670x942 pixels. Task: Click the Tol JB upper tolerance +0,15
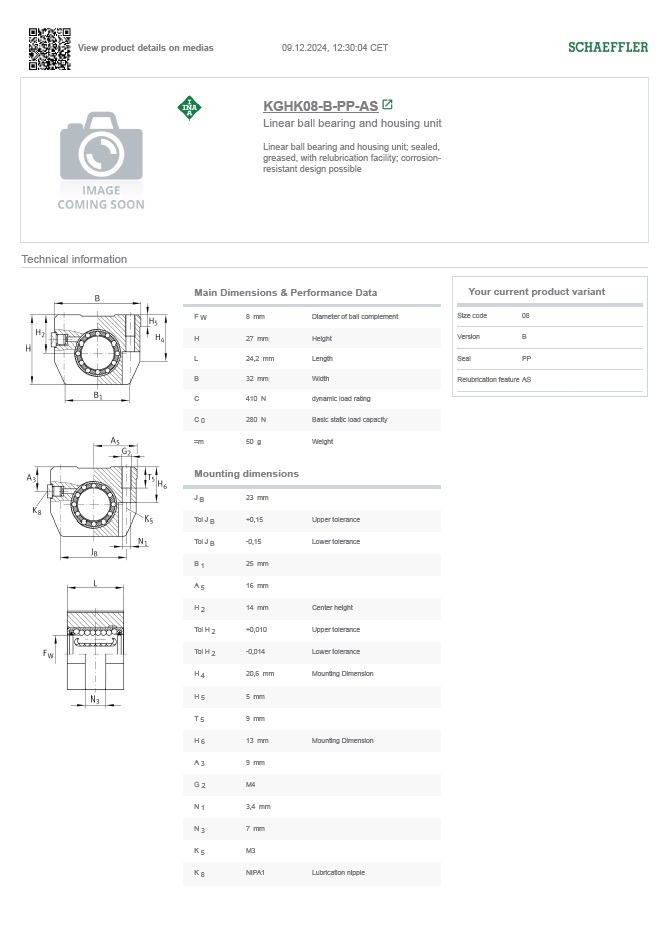(x=254, y=520)
